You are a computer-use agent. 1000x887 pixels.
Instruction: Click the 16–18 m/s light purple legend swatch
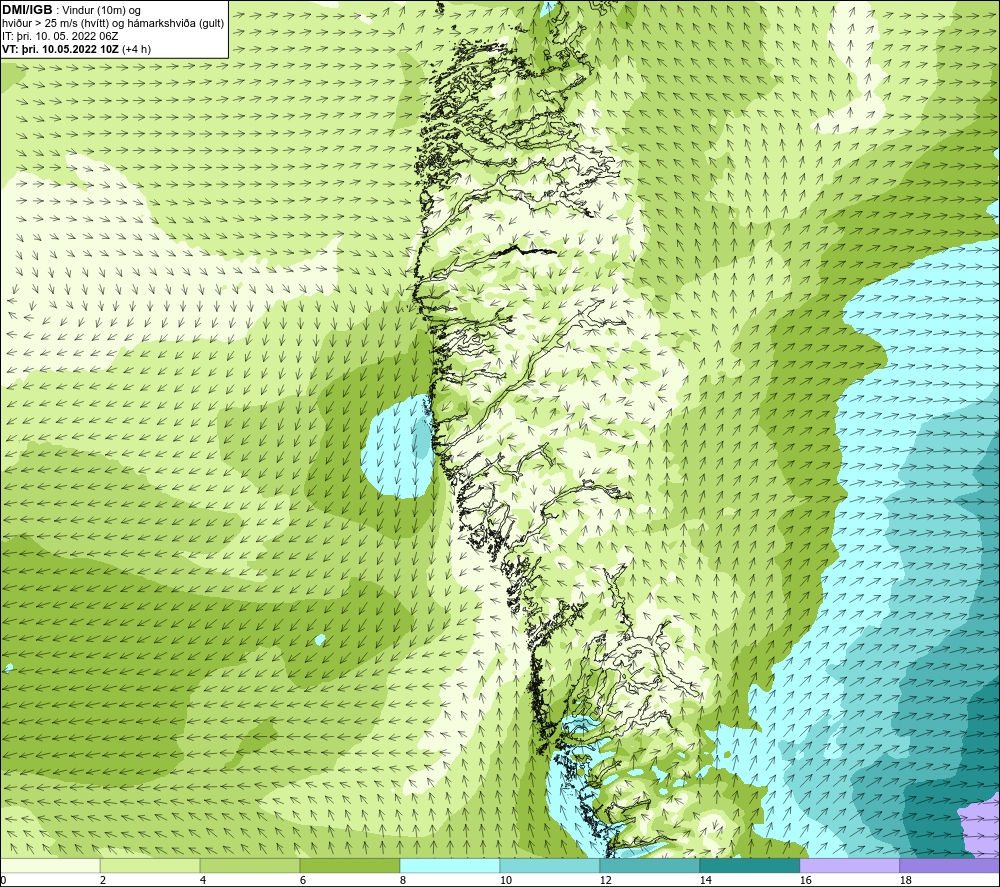(x=849, y=865)
